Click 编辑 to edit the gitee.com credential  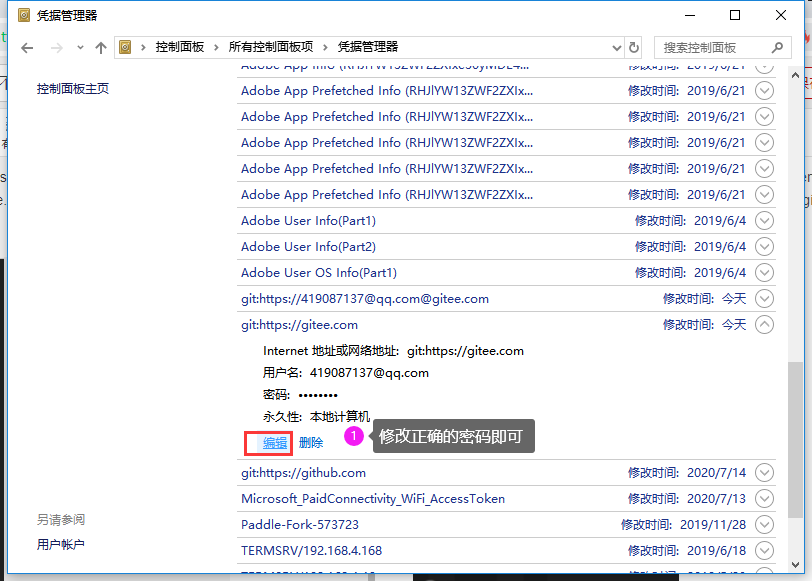(x=268, y=441)
